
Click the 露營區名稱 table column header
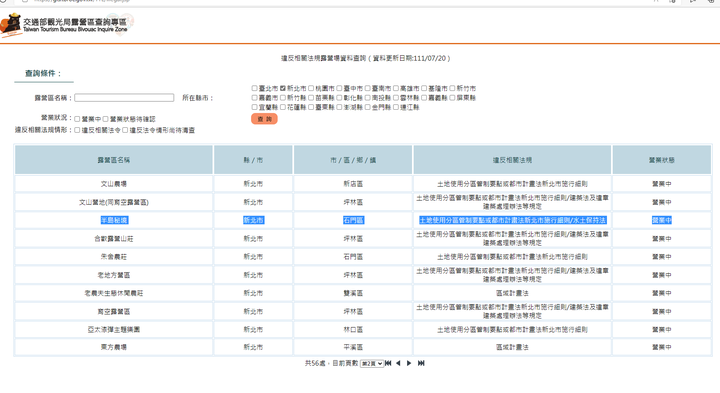click(114, 160)
